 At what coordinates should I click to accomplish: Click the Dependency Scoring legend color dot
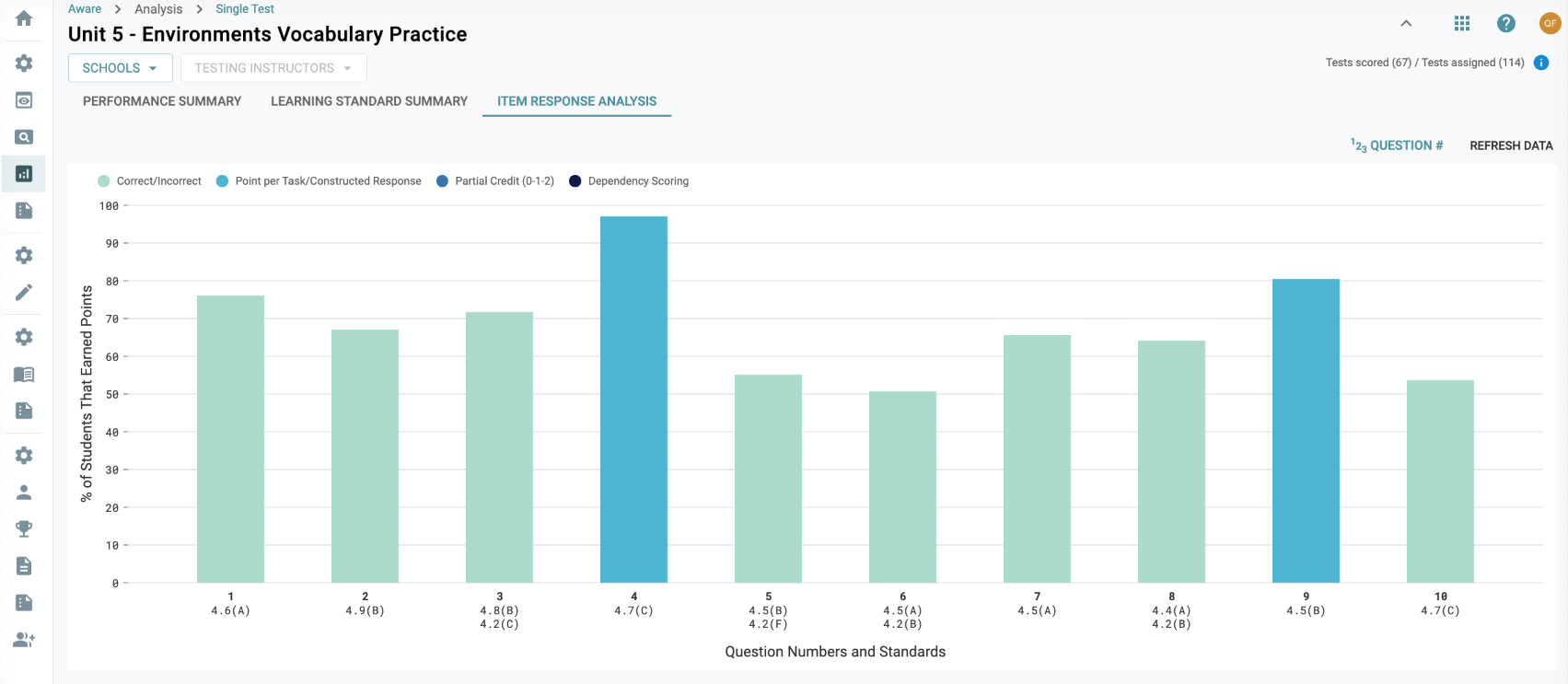pyautogui.click(x=575, y=181)
